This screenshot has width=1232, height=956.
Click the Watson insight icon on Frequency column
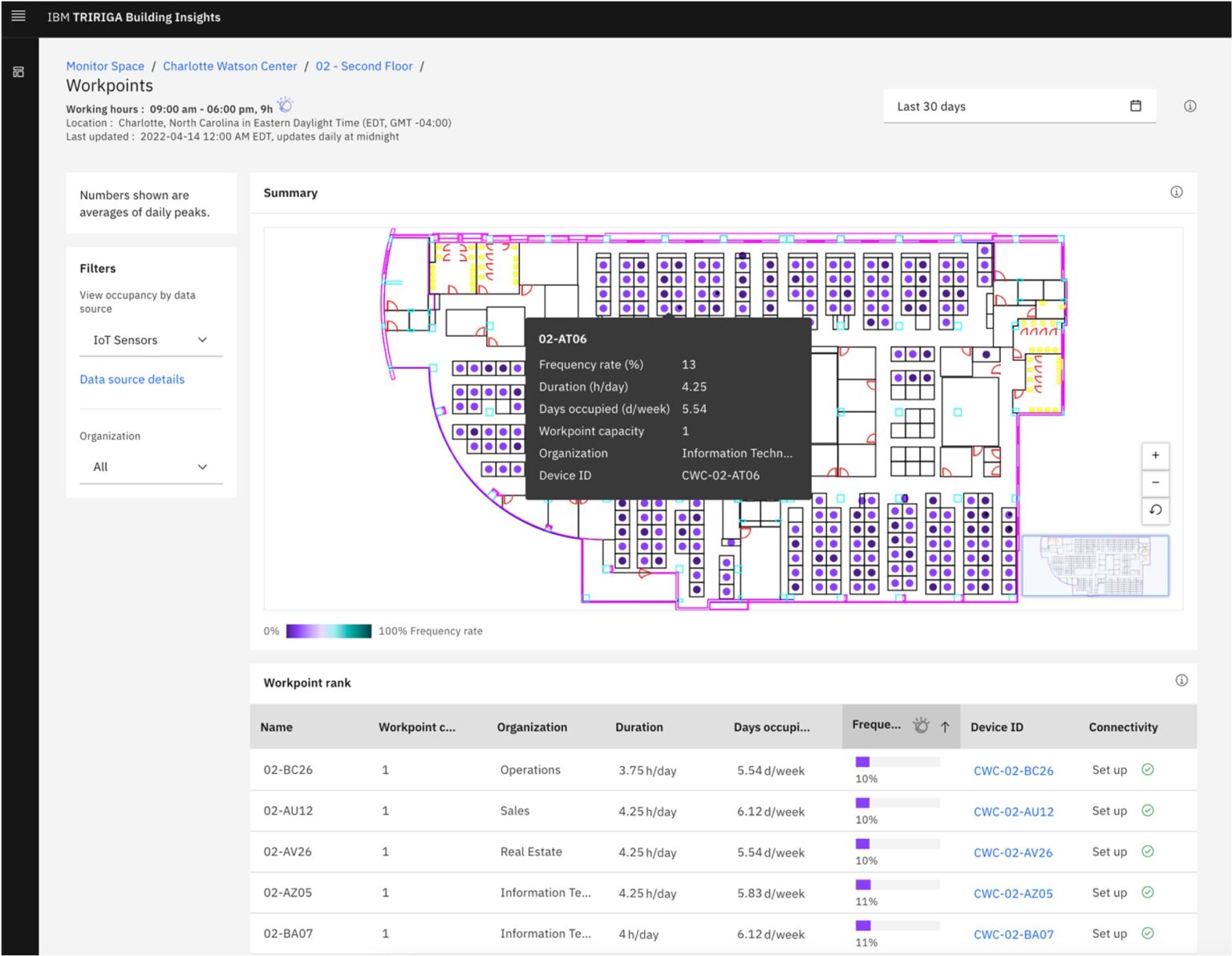click(922, 725)
